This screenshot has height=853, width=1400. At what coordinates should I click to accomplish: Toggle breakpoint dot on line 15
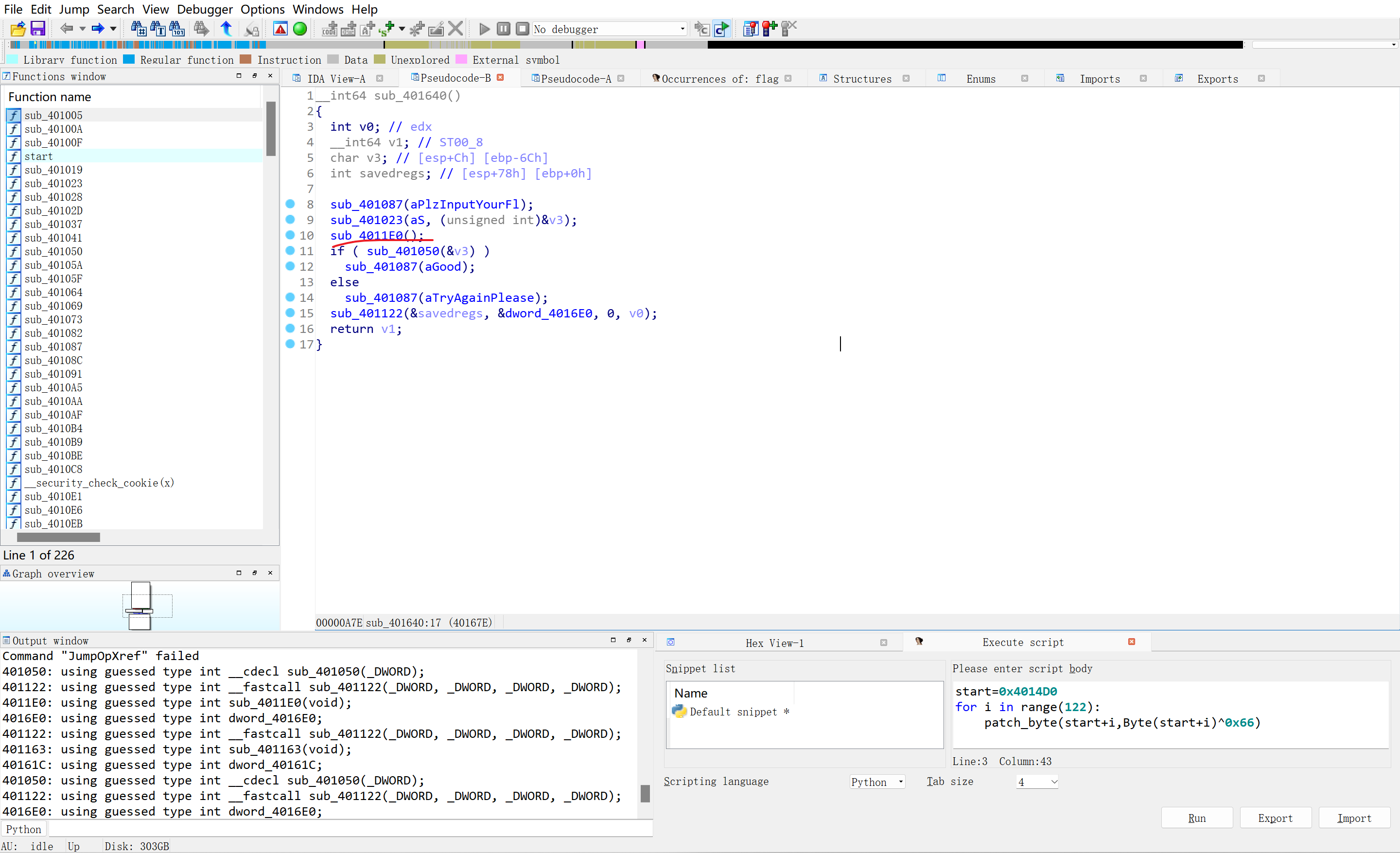coord(290,313)
